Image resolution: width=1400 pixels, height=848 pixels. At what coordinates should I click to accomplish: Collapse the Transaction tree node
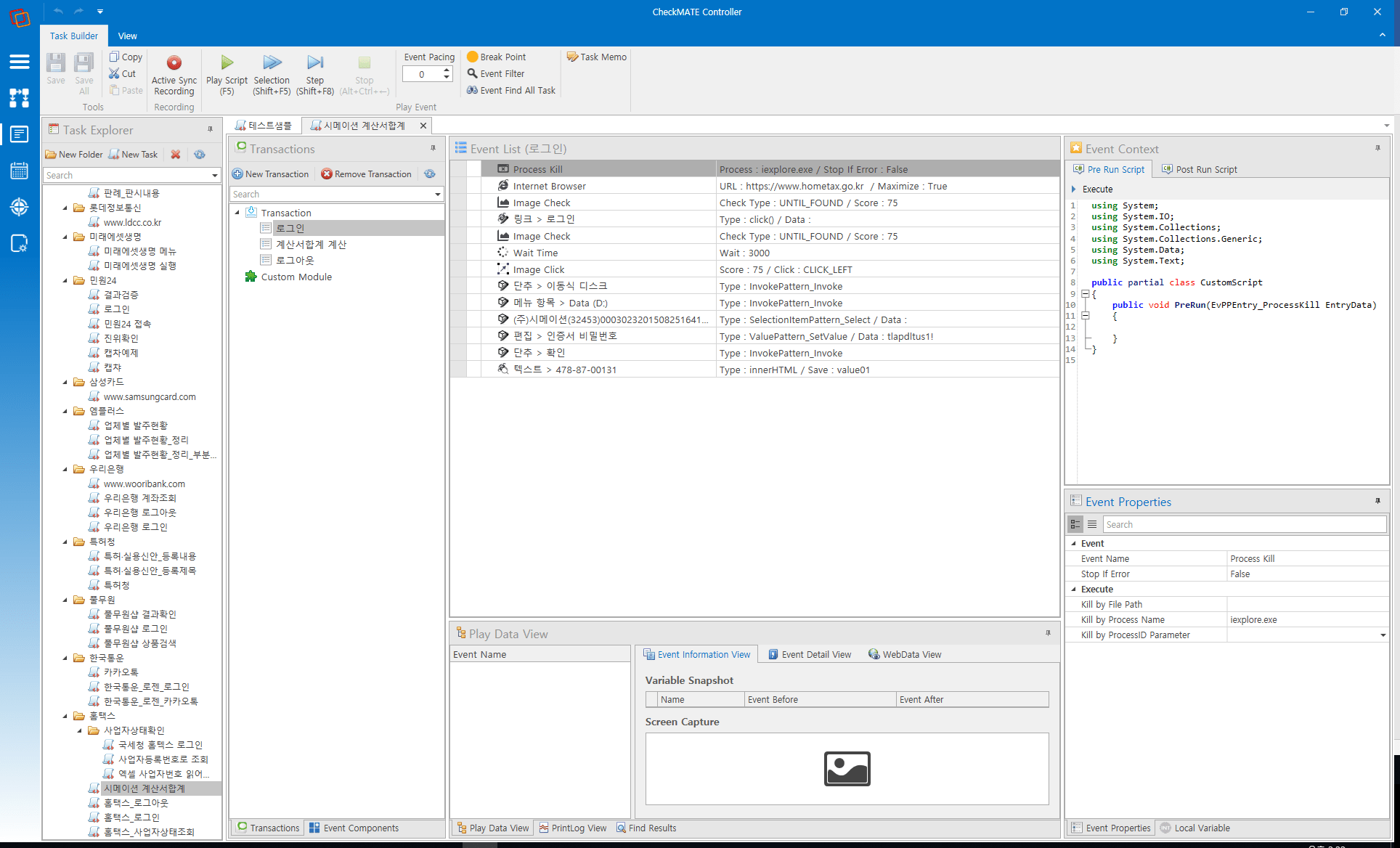237,213
